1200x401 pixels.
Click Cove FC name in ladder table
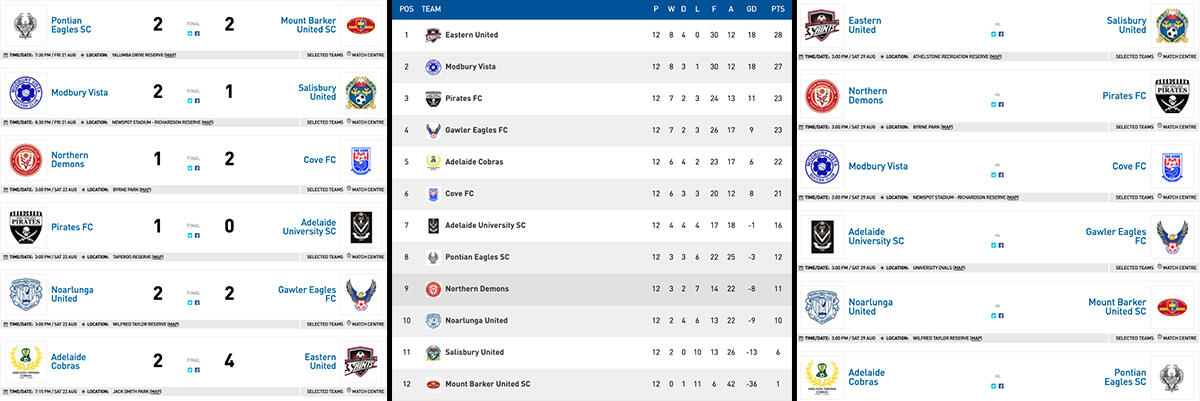point(461,193)
